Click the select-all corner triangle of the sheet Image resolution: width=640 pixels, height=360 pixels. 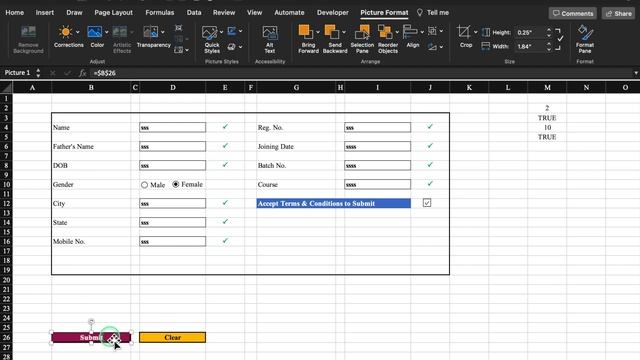tap(6, 87)
